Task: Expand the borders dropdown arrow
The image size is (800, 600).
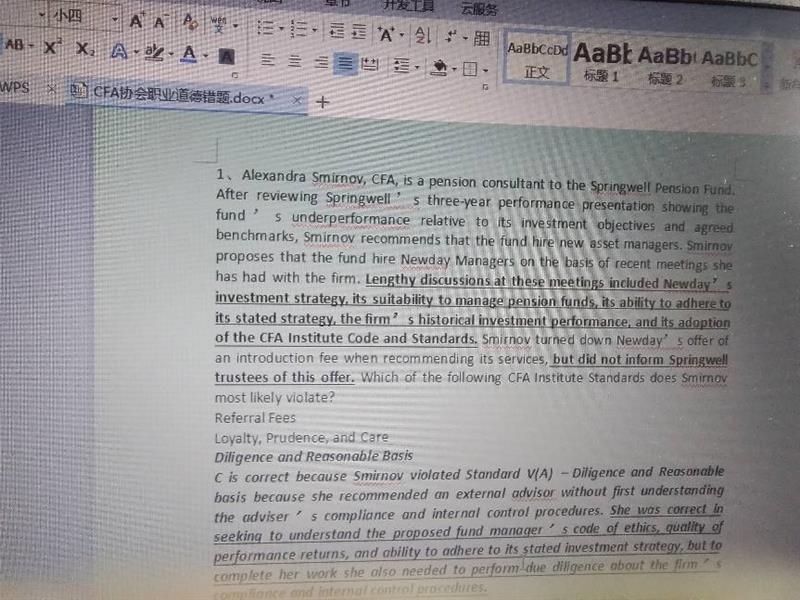Action: coord(485,70)
